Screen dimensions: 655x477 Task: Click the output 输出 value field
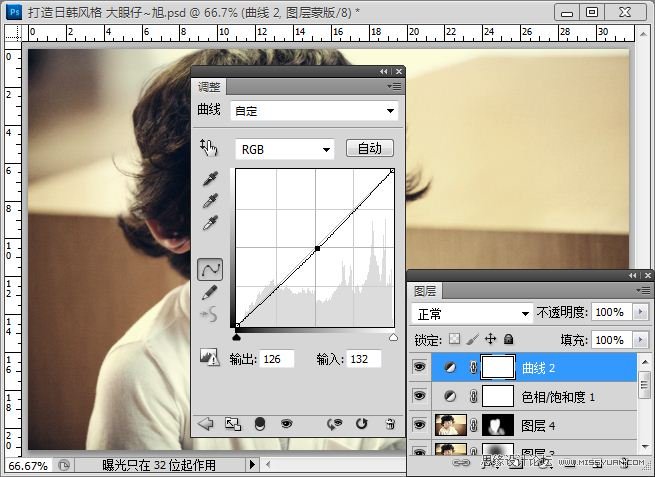click(x=277, y=359)
